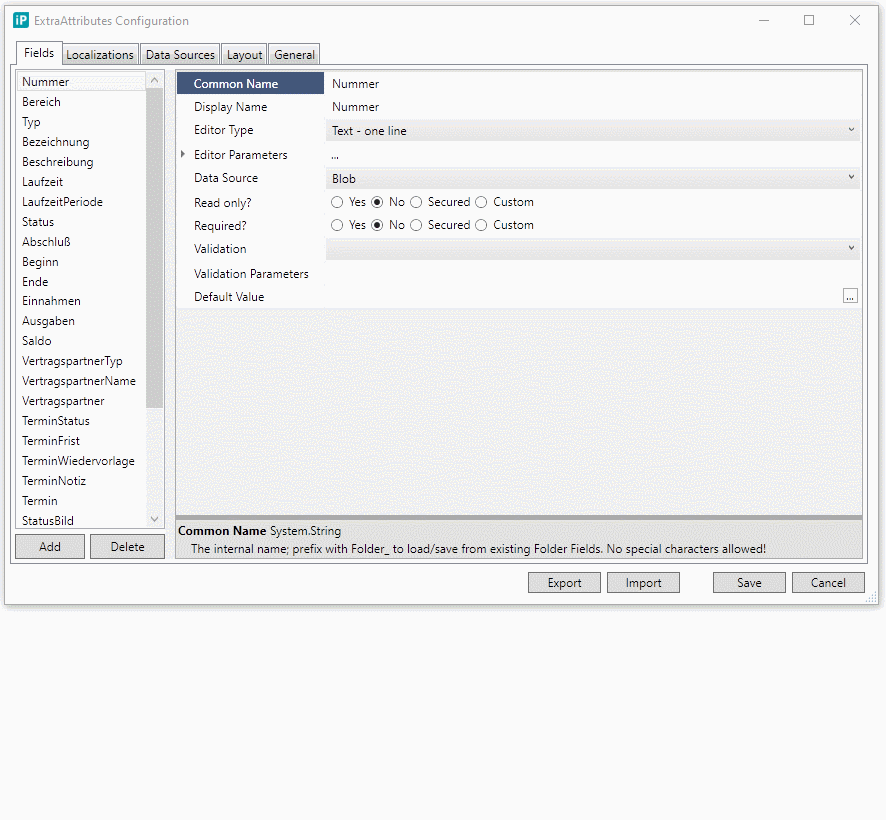Viewport: 886px width, 820px height.
Task: Click the Export button
Action: 564,583
